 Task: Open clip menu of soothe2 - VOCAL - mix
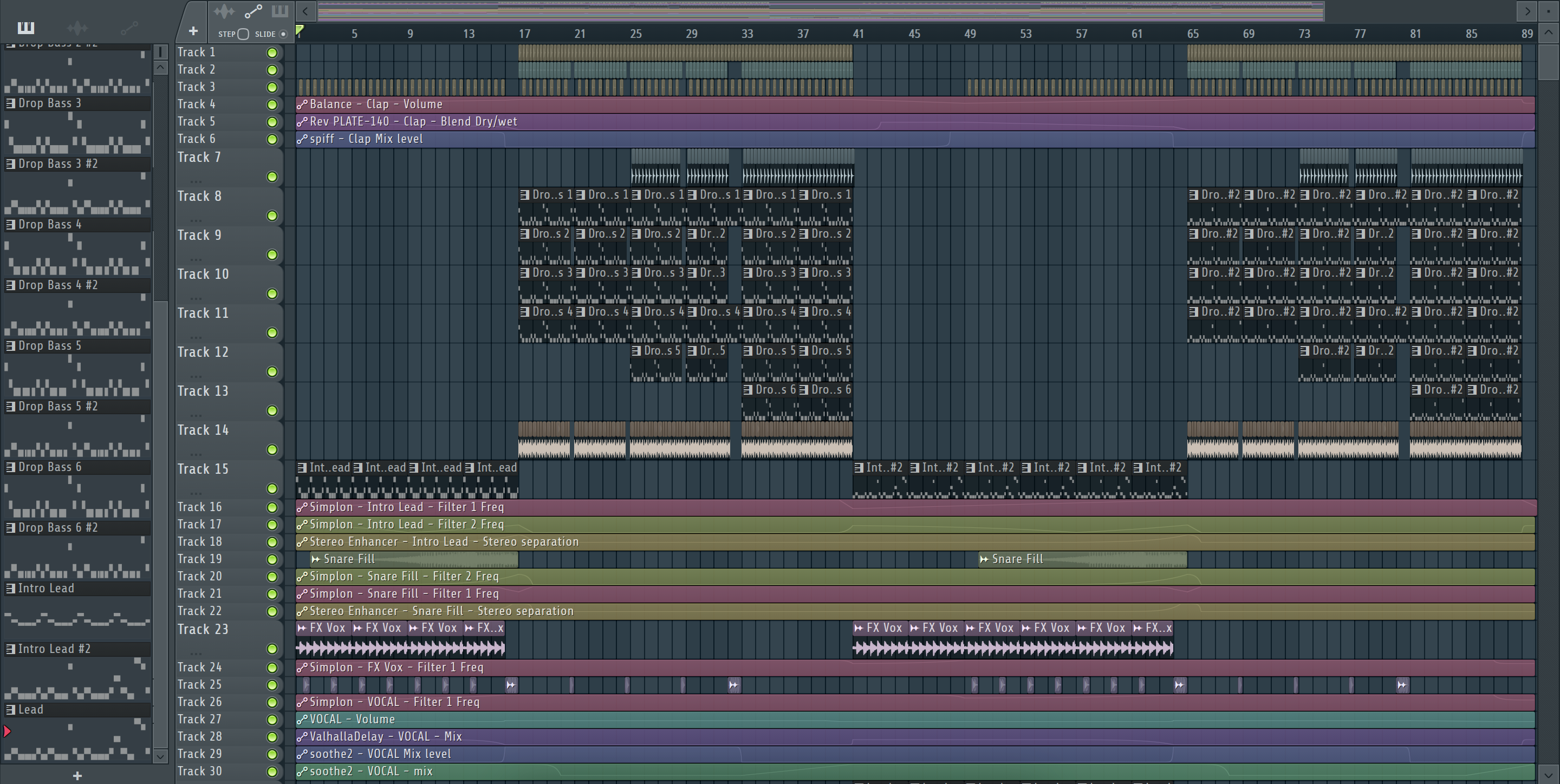coord(302,772)
